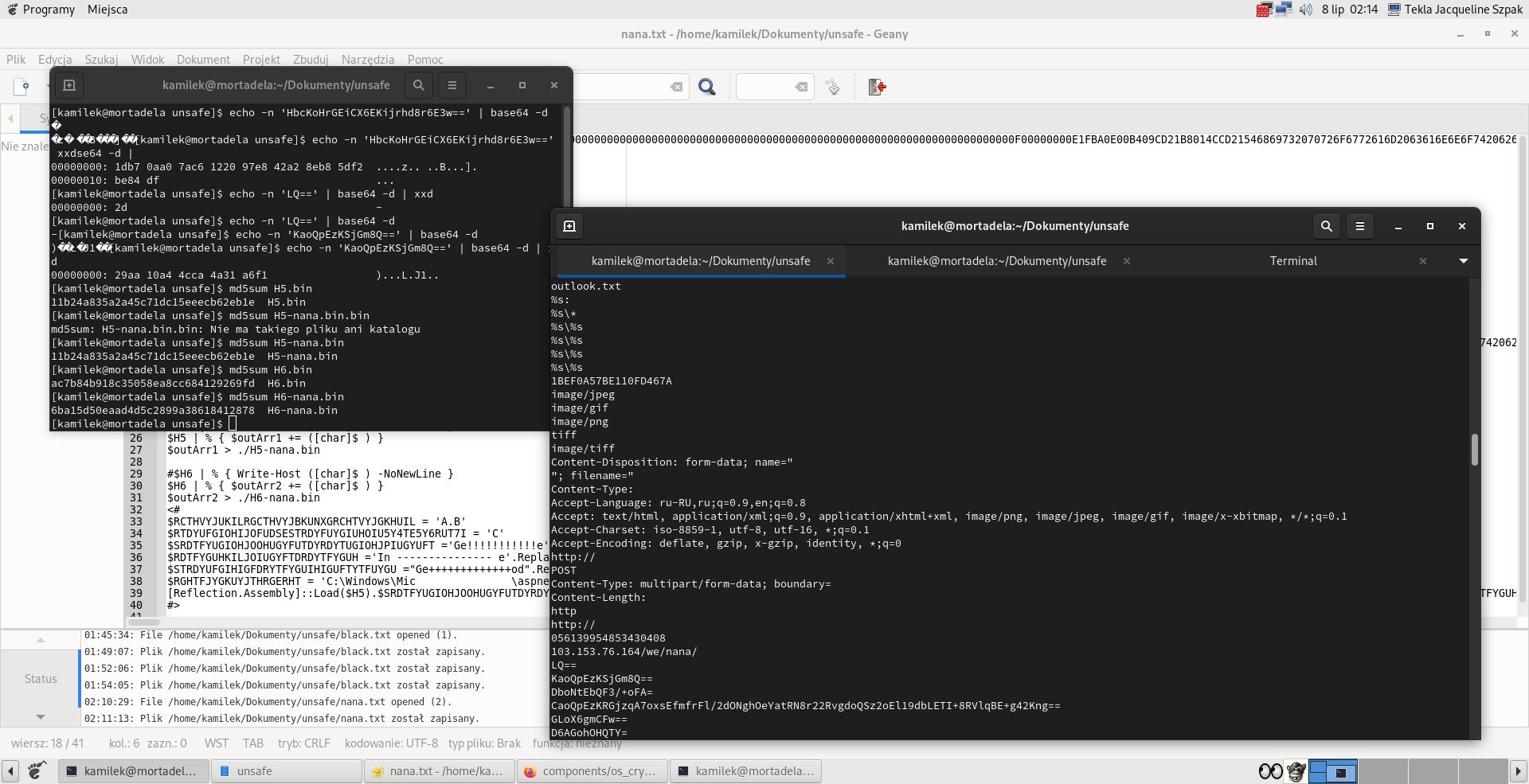The image size is (1529, 784).
Task: Select a workspace in the workspace switcher
Action: tap(1334, 771)
